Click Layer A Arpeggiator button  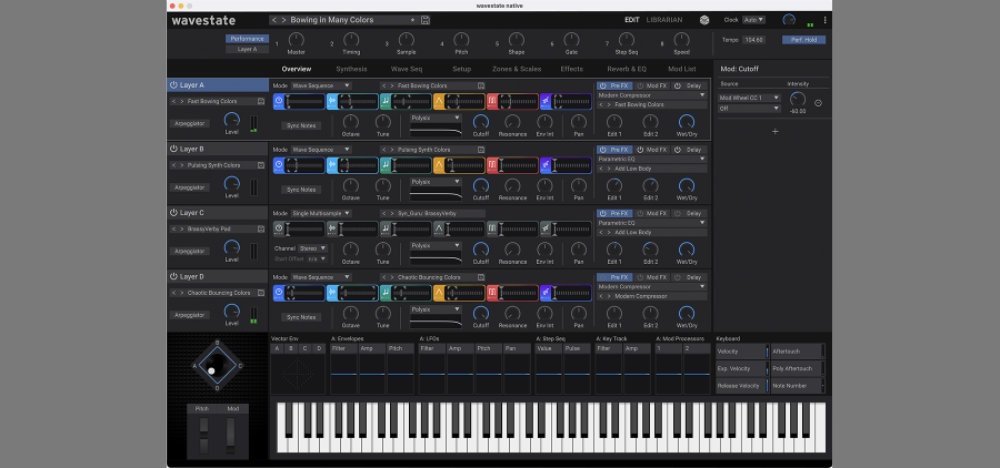190,124
